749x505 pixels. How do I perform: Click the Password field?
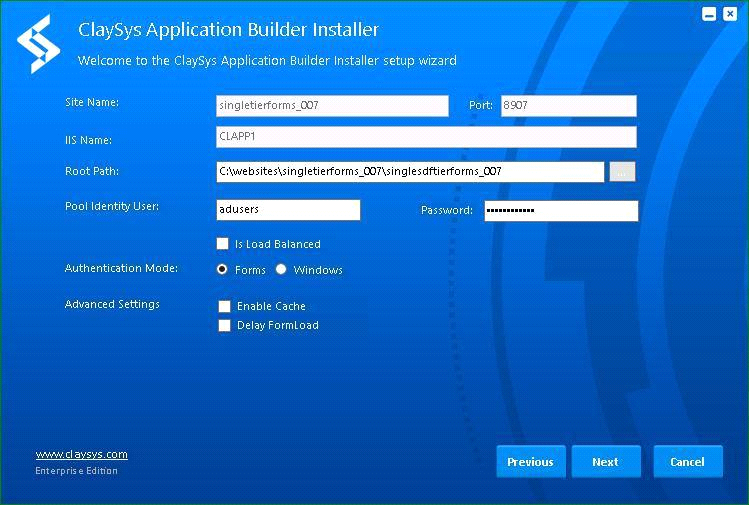click(561, 211)
